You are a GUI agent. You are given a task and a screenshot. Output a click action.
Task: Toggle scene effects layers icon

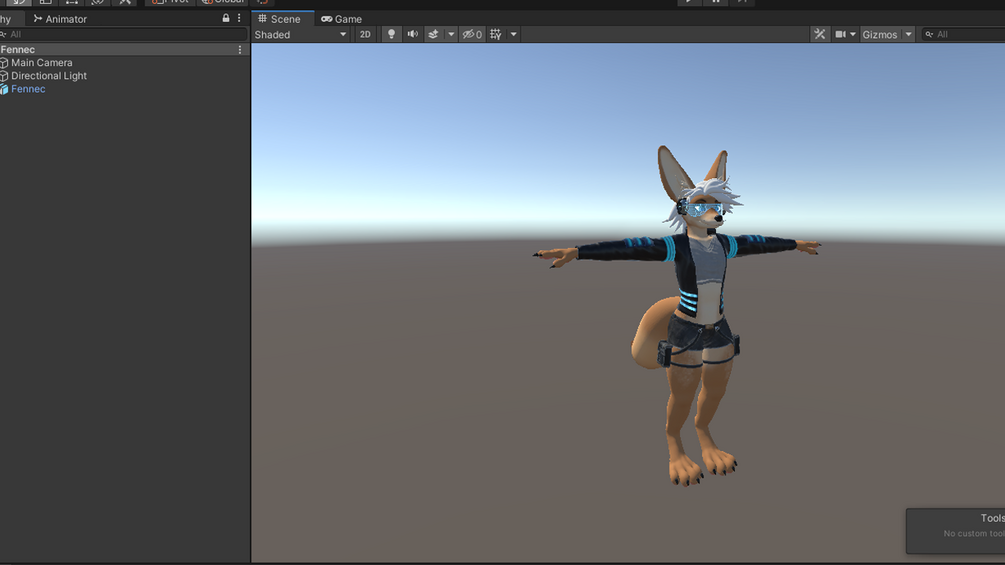(x=433, y=35)
